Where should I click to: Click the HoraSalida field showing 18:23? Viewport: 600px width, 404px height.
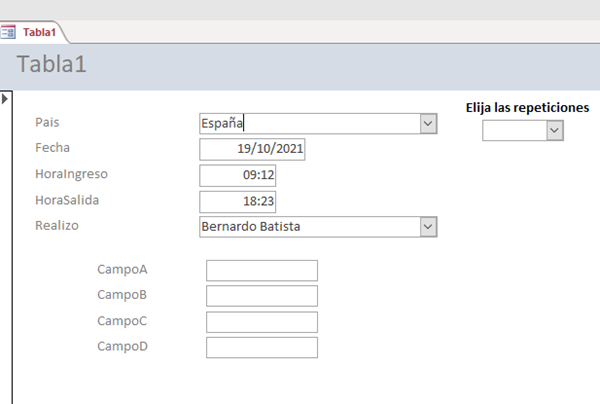(238, 201)
